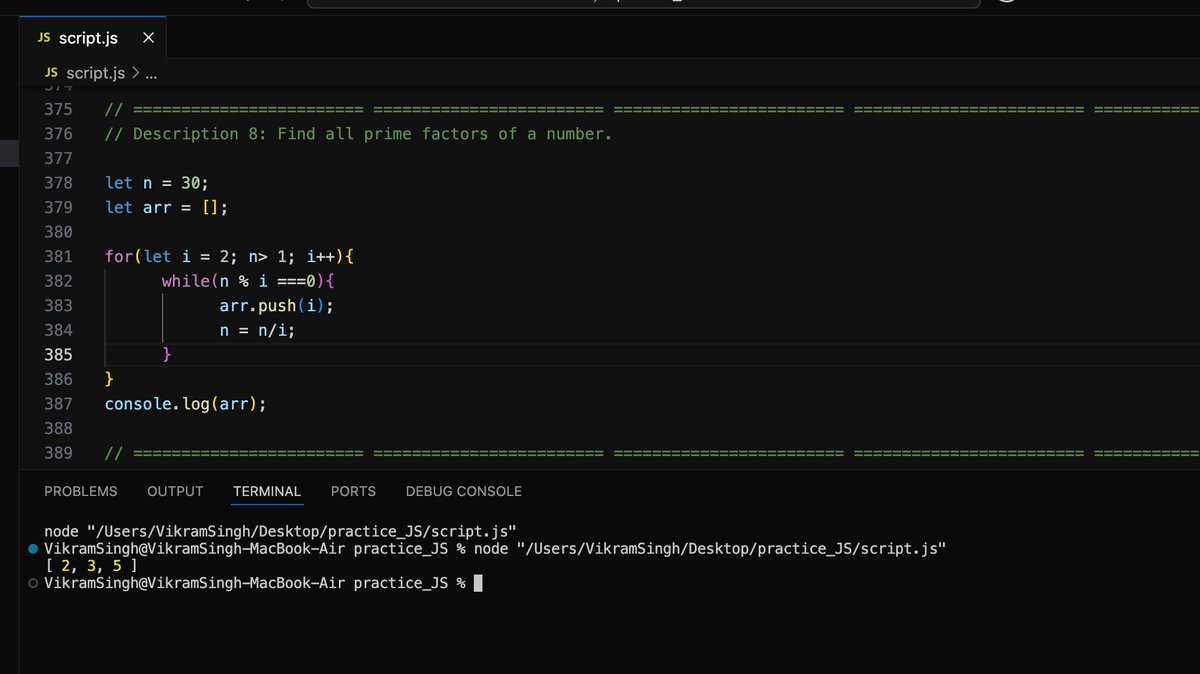Click line number 380 in the gutter
Image resolution: width=1200 pixels, height=674 pixels.
pyautogui.click(x=59, y=232)
